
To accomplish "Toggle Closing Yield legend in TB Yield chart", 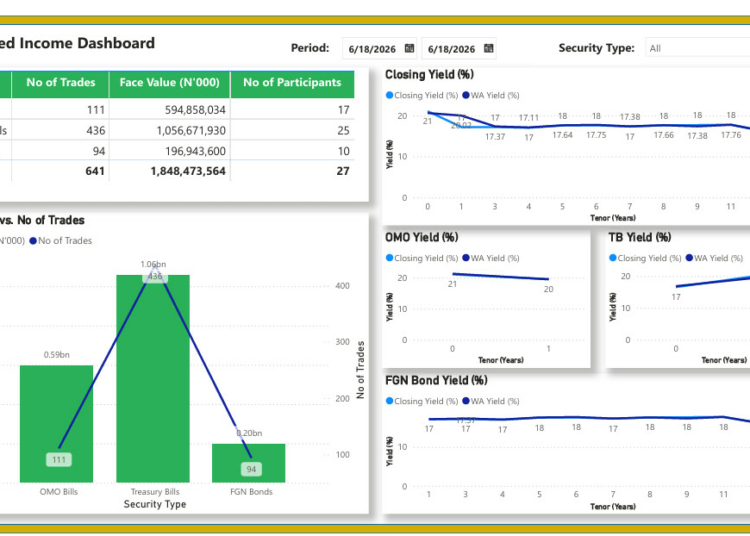I will 645,258.
